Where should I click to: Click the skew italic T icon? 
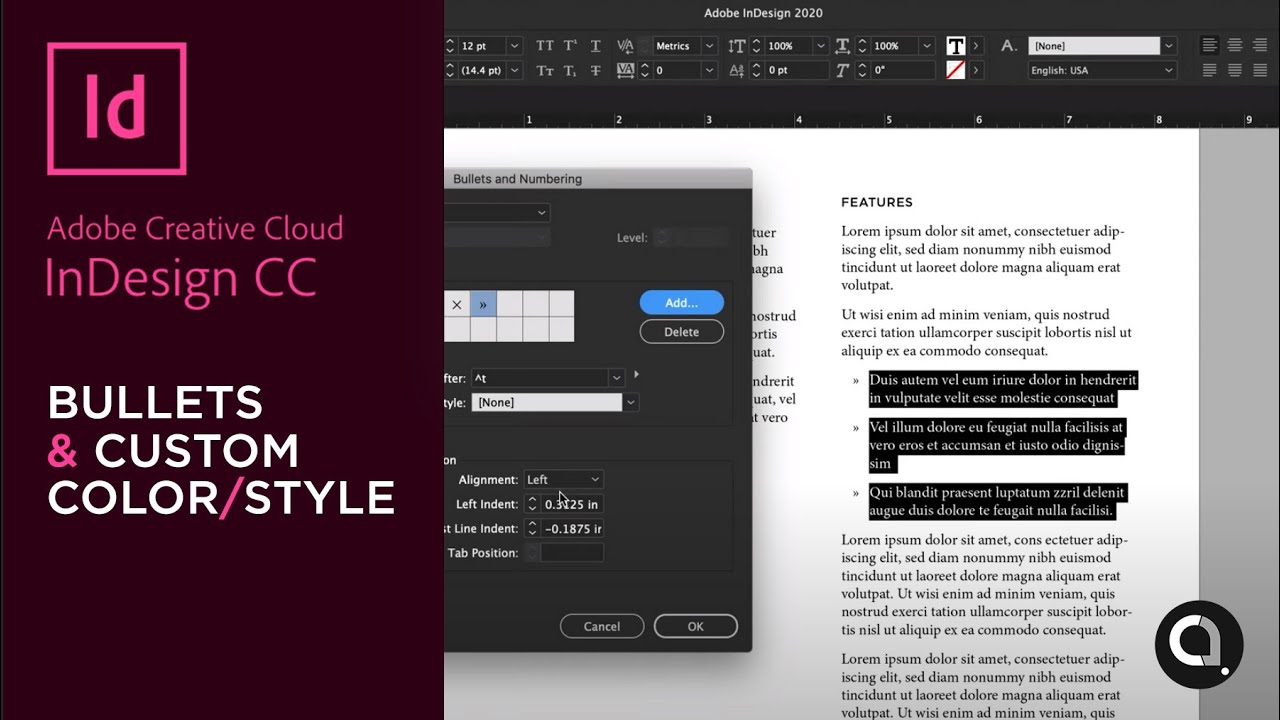[x=842, y=70]
